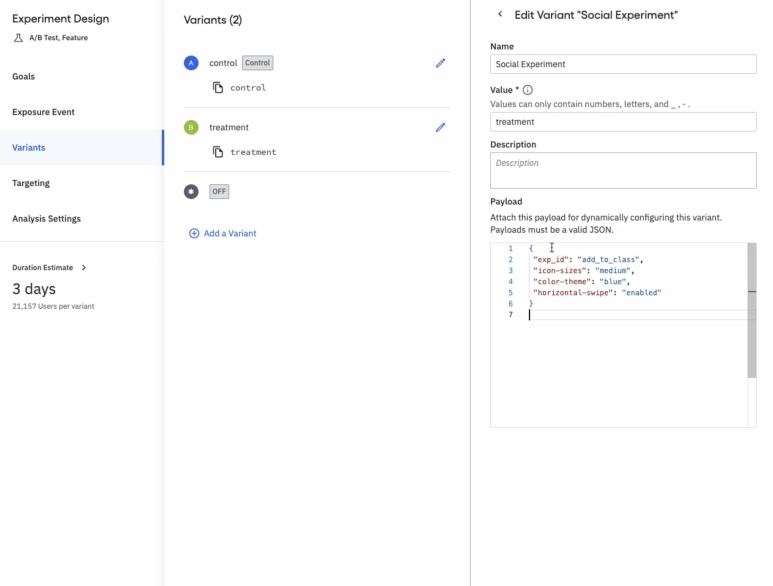
Task: Open the Exposure Event section
Action: pos(43,112)
